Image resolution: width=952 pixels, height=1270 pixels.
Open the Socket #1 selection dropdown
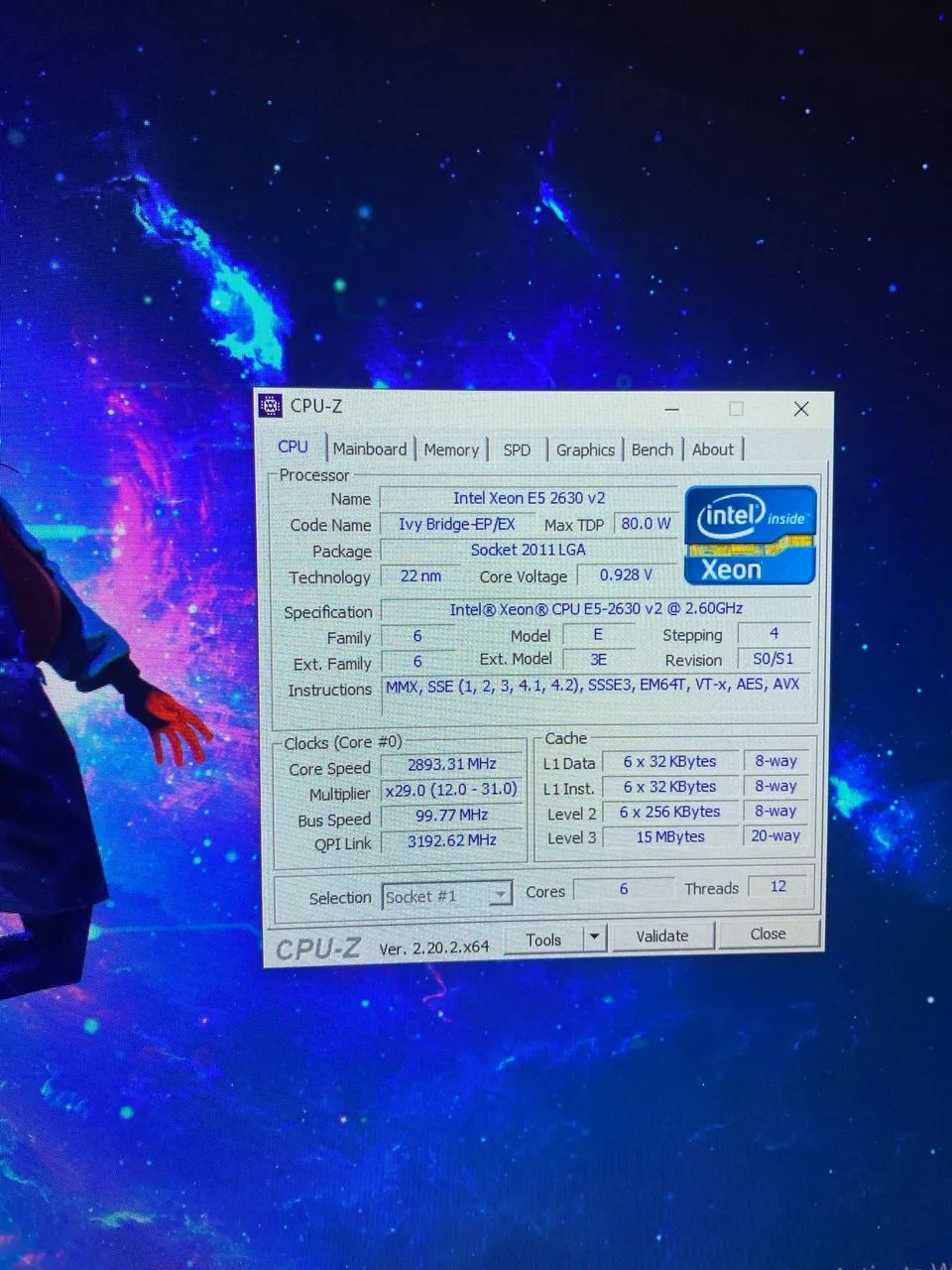[x=447, y=896]
